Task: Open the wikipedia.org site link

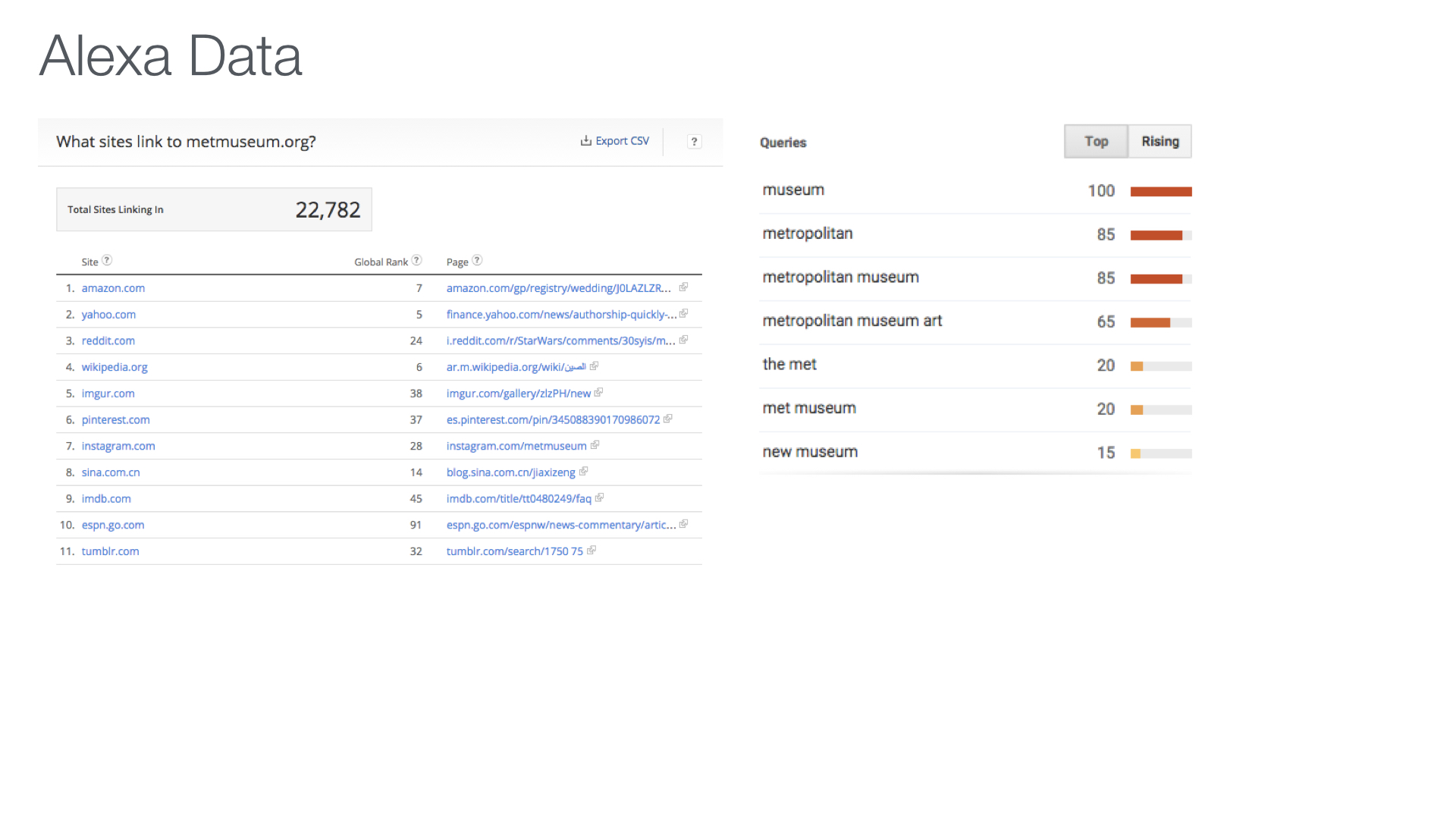Action: pyautogui.click(x=115, y=367)
